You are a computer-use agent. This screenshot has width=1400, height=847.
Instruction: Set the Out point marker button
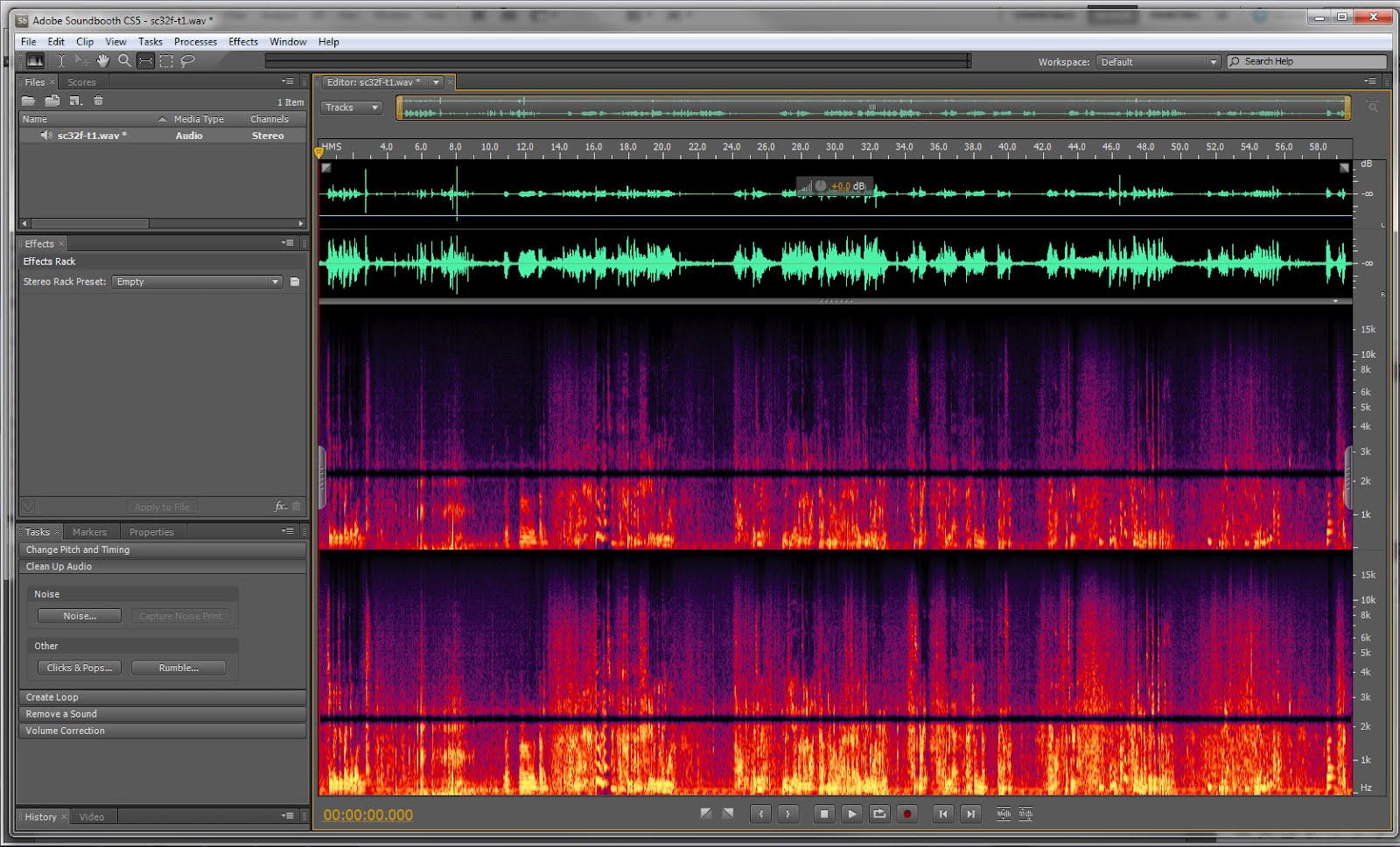click(x=788, y=814)
